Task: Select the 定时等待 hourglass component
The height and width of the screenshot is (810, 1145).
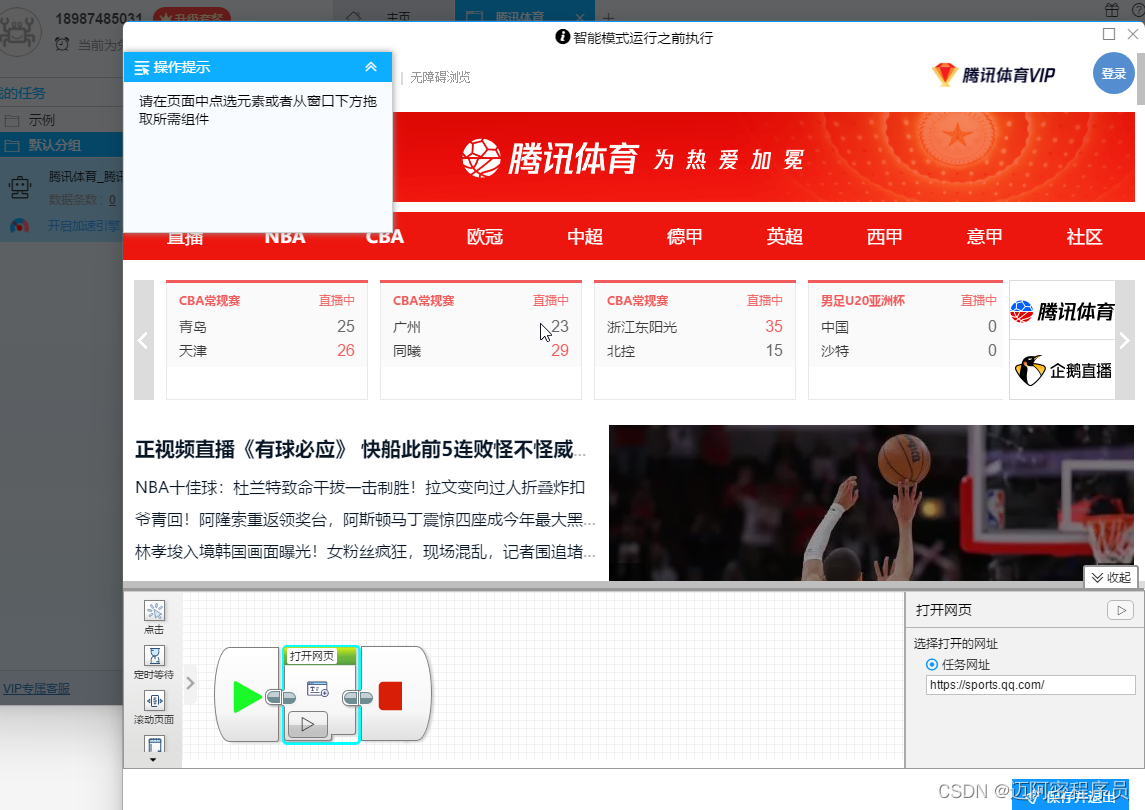Action: [x=154, y=655]
